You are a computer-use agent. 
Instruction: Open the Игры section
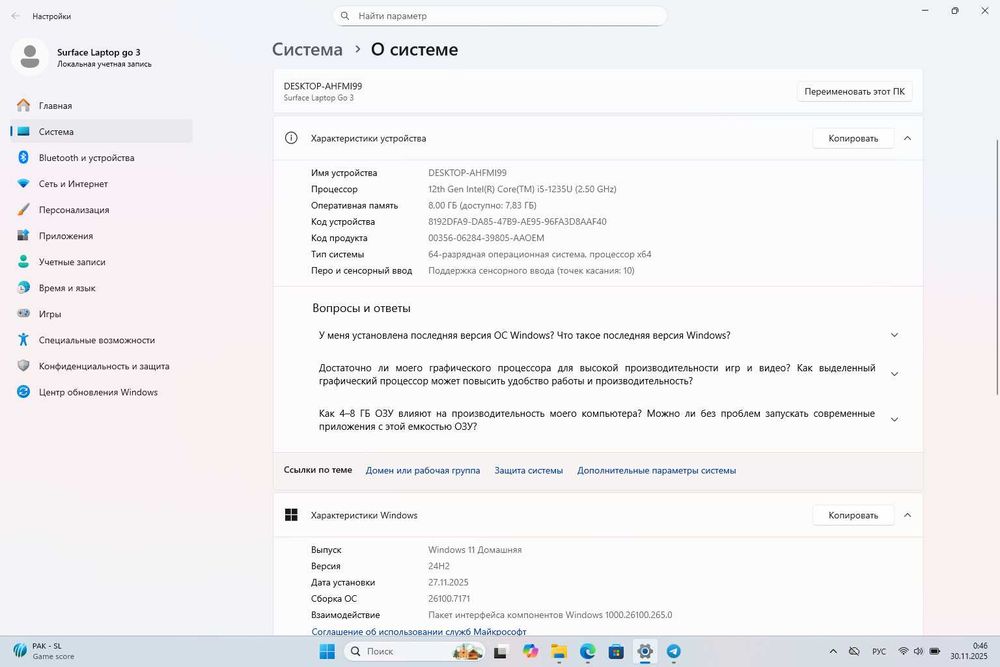(102, 314)
